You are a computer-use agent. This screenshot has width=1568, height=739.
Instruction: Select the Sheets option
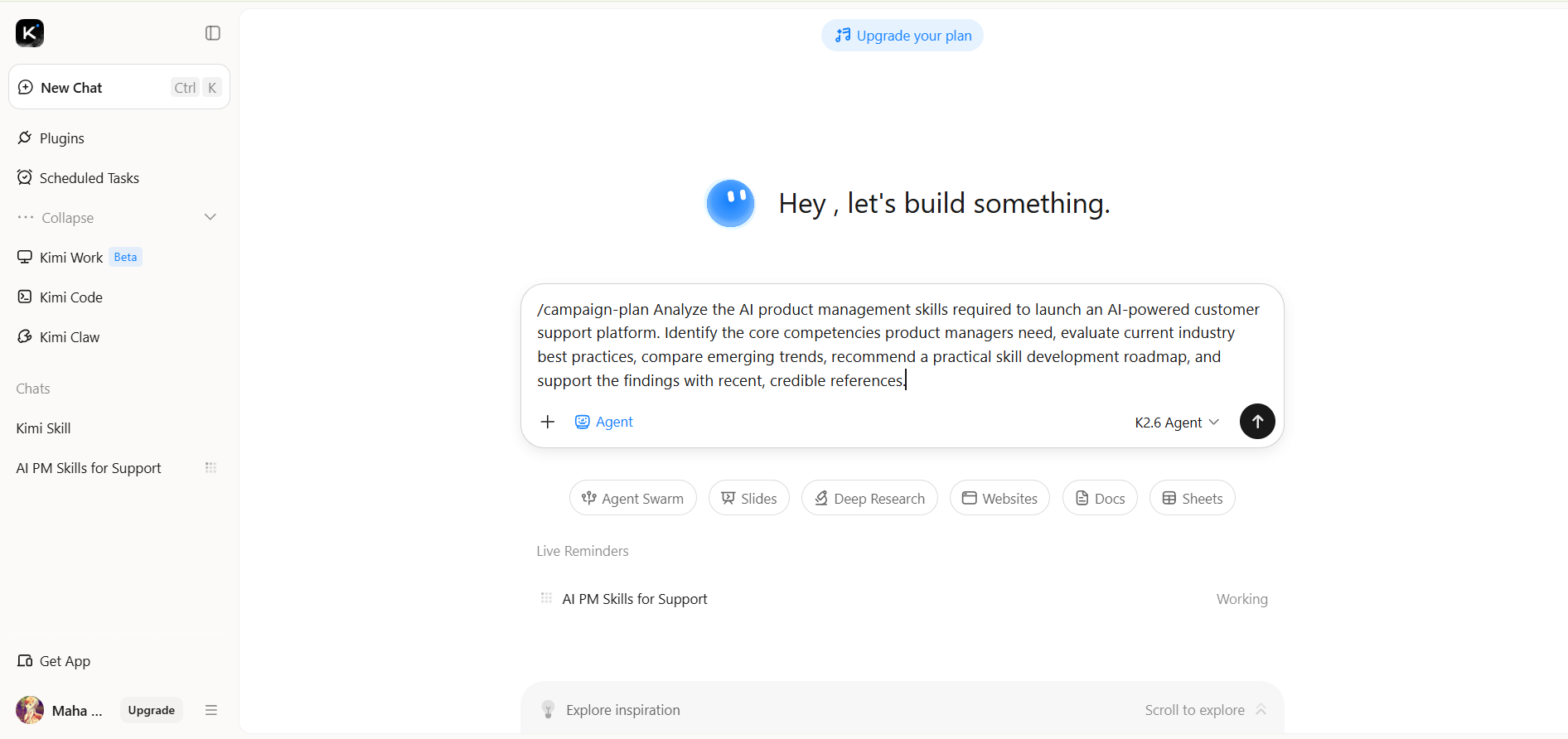point(1193,498)
